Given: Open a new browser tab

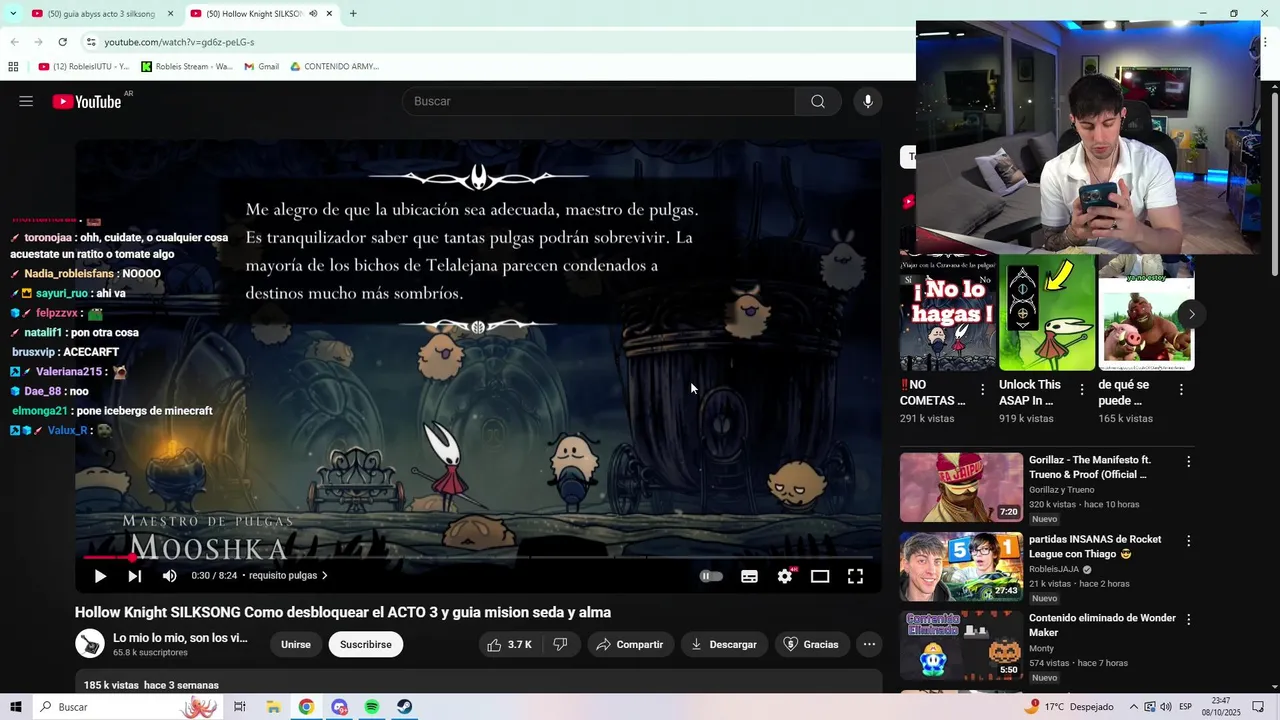Looking at the screenshot, I should (x=353, y=14).
